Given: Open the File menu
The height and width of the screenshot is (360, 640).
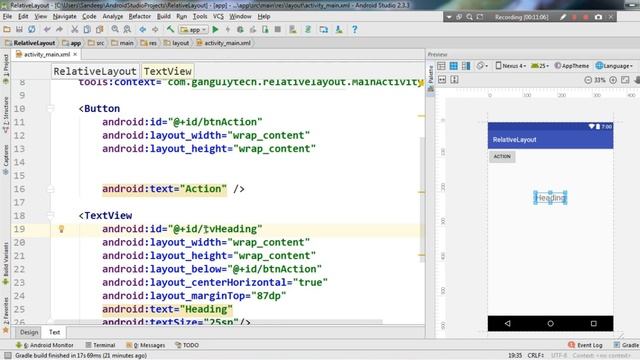Looking at the screenshot, I should [x=7, y=16].
